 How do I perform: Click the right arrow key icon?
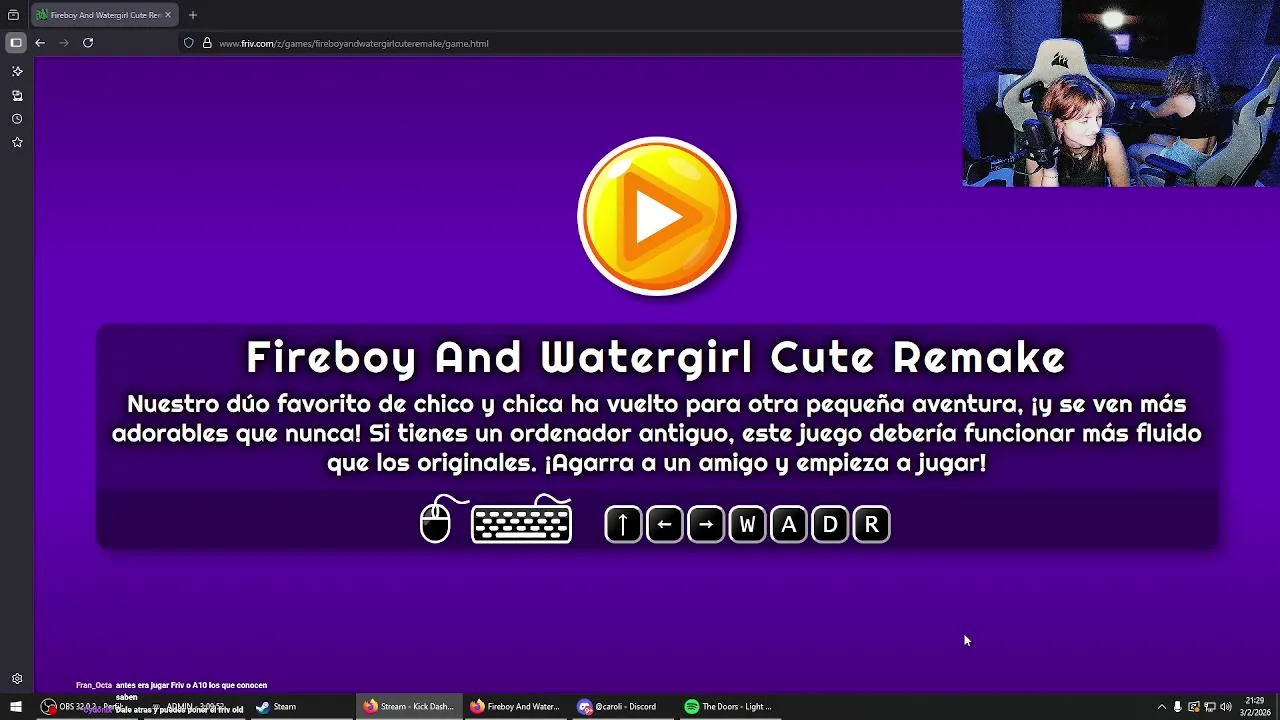(706, 524)
